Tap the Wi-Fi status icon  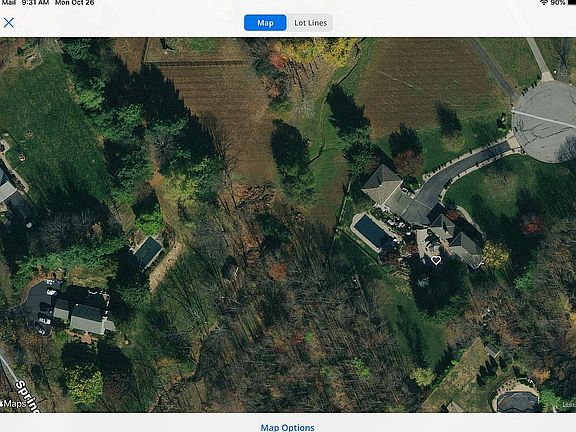pyautogui.click(x=544, y=3)
